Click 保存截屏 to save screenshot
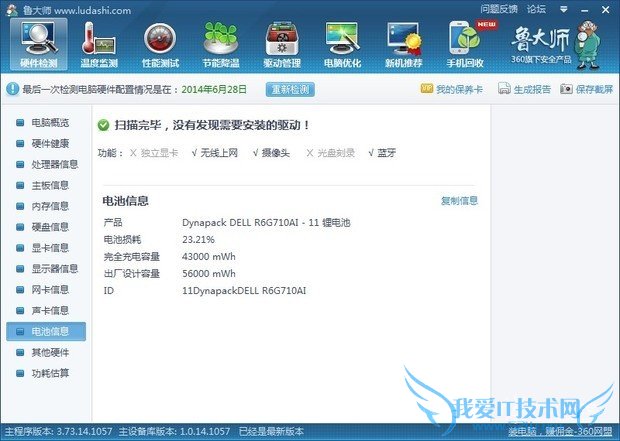This screenshot has height=441, width=620. tap(586, 89)
